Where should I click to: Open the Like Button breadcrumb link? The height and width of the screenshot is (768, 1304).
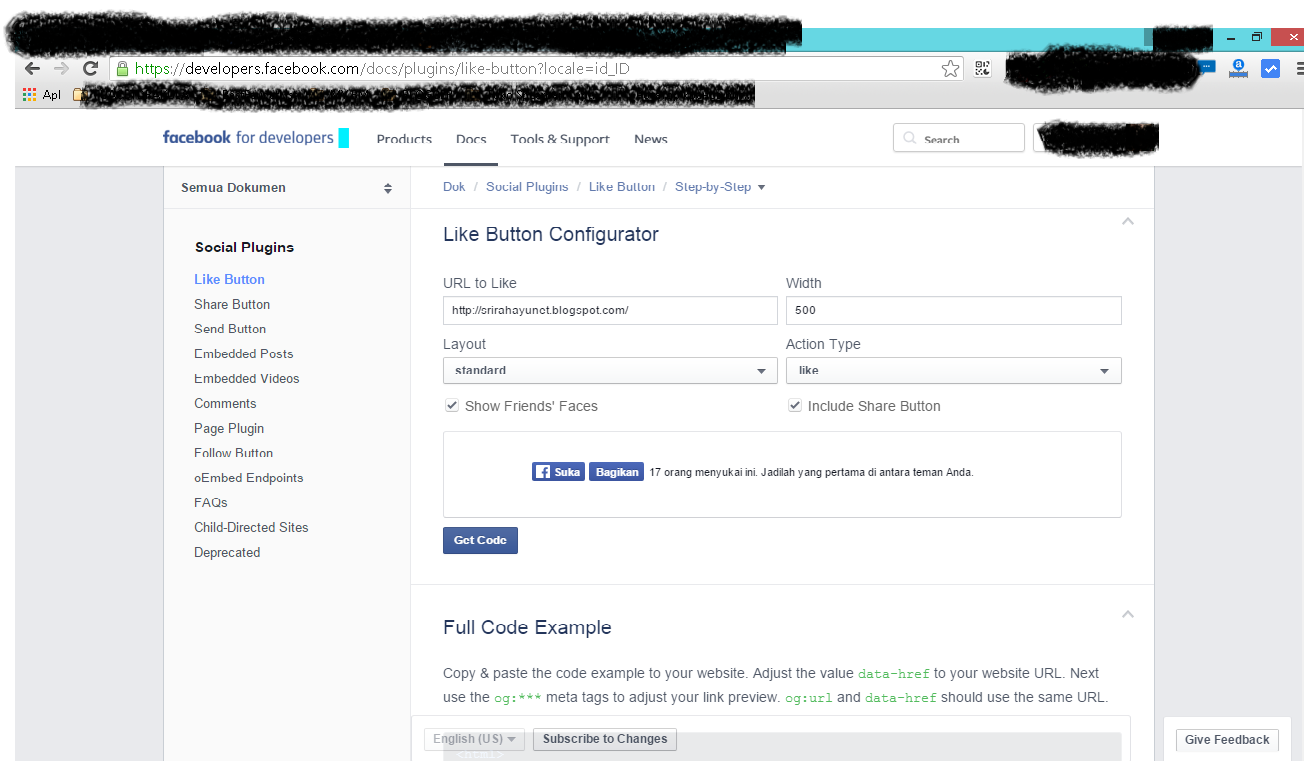coord(622,187)
